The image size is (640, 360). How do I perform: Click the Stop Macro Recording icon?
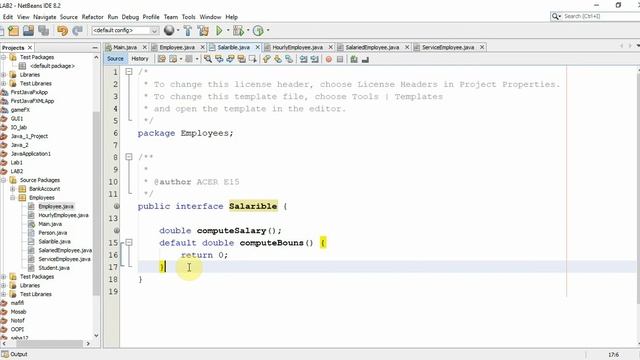tap(340, 59)
